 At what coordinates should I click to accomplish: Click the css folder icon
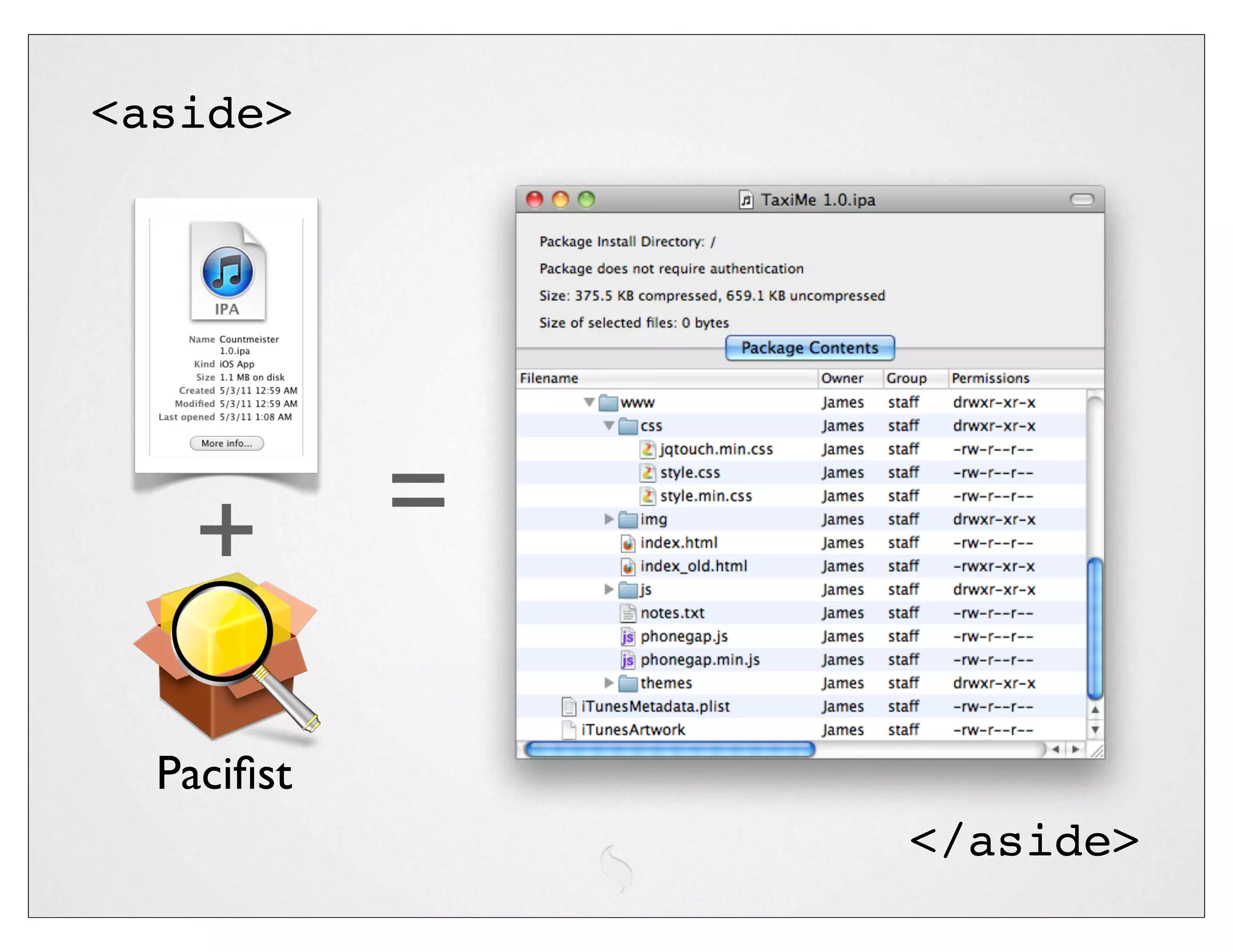[629, 425]
